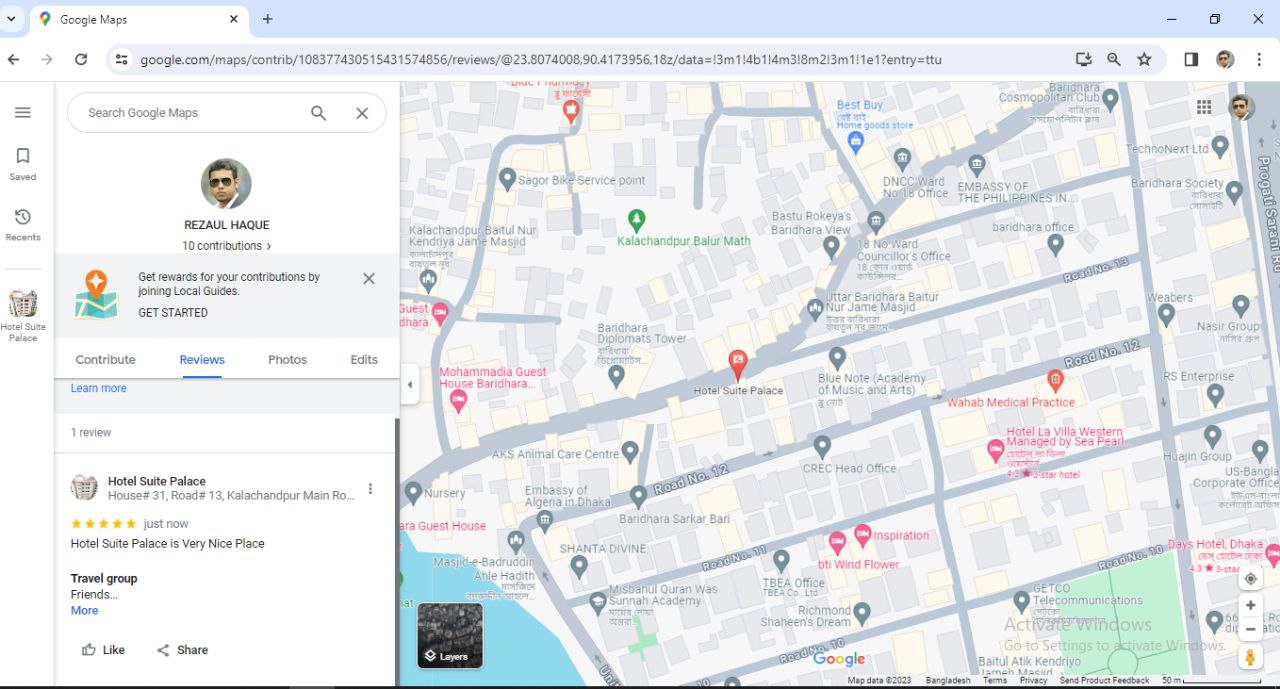Expand the 10 contributions chevron

[269, 246]
